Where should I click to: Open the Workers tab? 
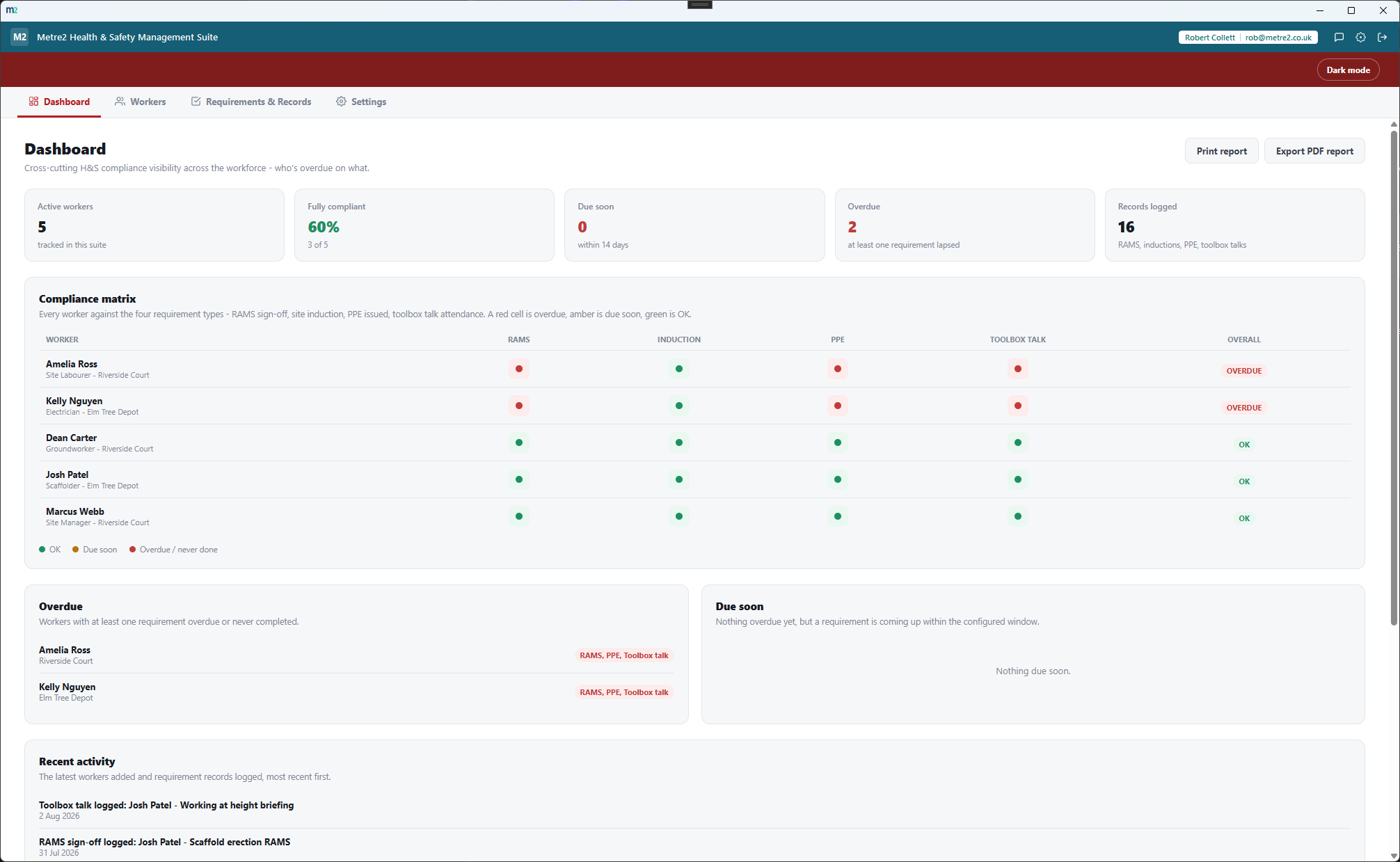tap(141, 102)
